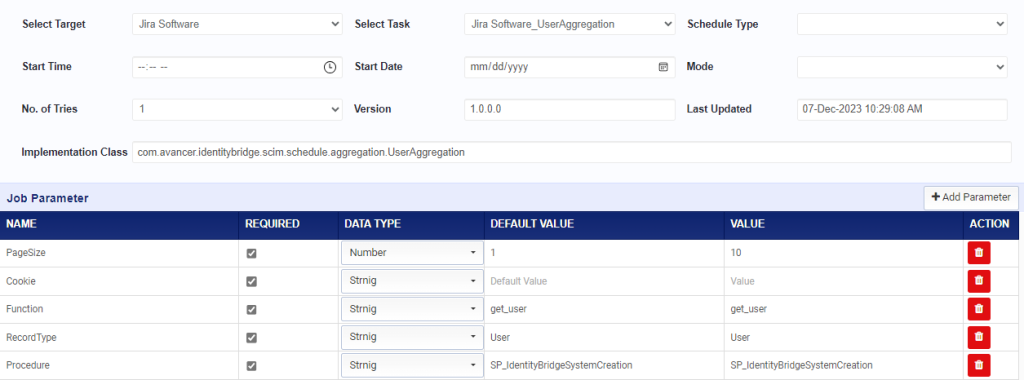
Task: Toggle the Cookie required checkbox
Action: pyautogui.click(x=251, y=281)
